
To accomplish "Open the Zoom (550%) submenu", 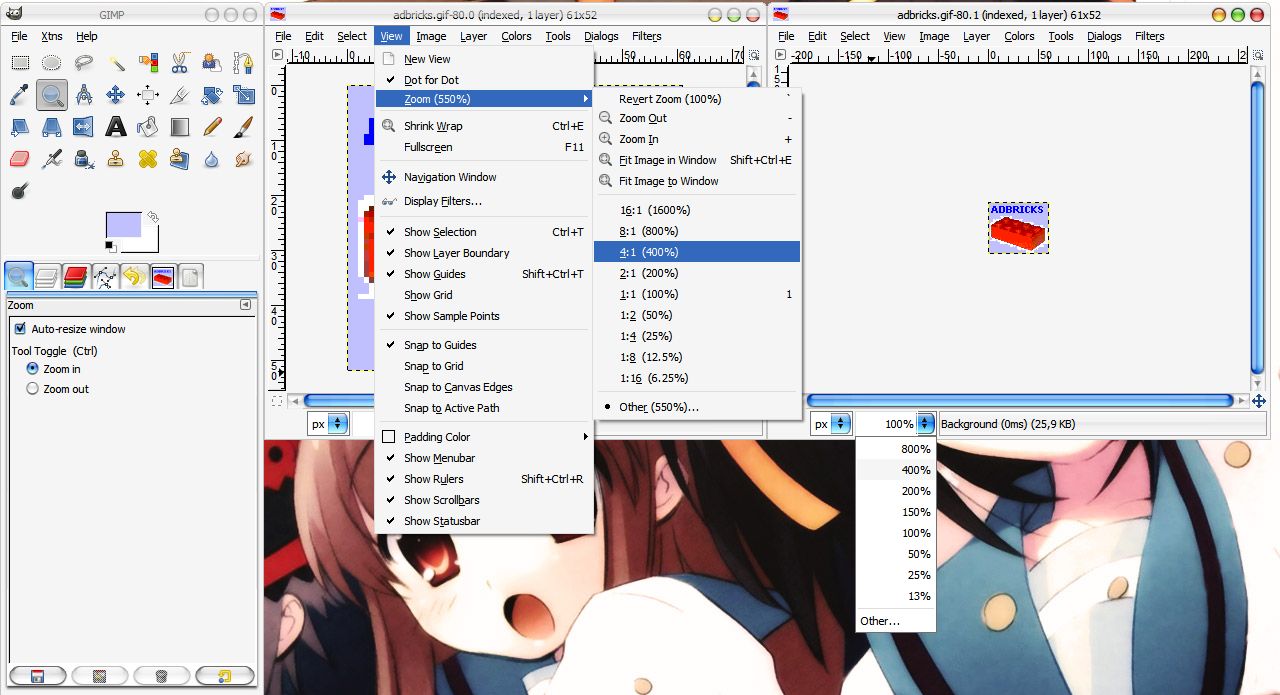I will (484, 99).
